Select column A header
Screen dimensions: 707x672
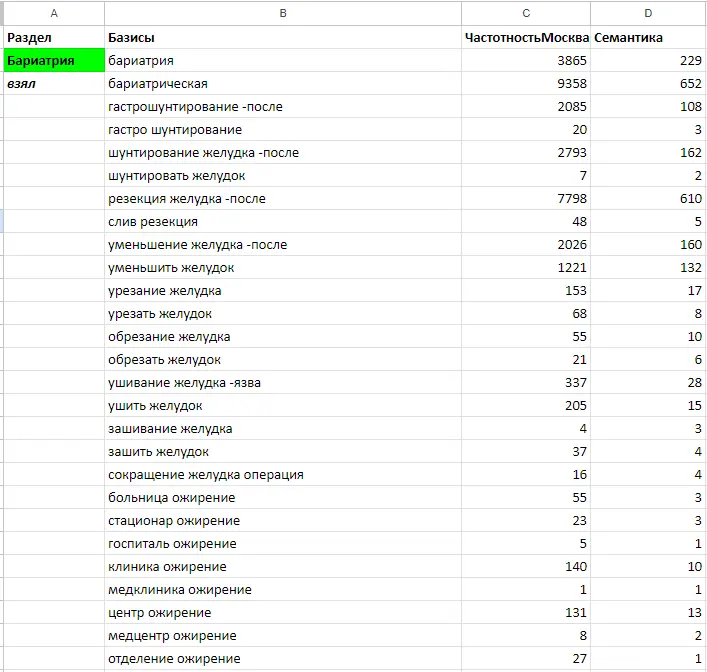[x=53, y=13]
